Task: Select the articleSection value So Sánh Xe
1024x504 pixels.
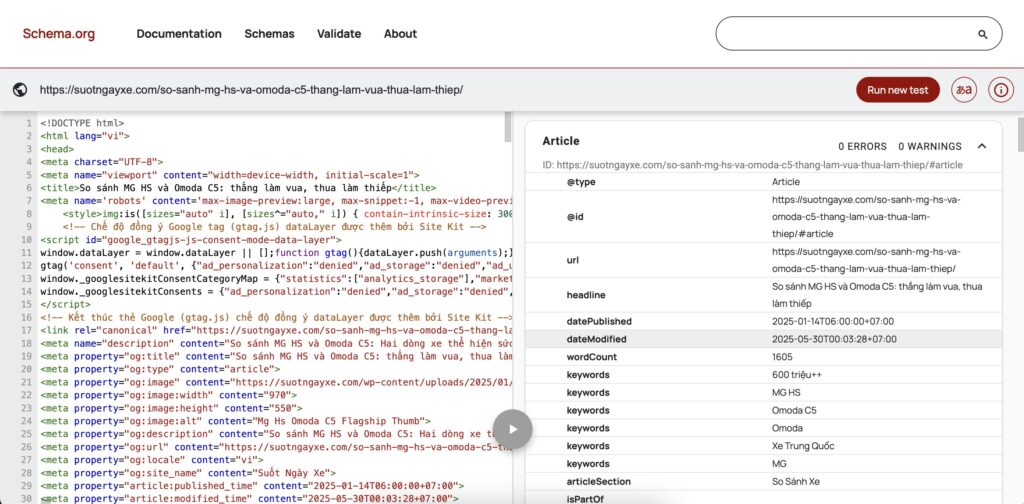Action: coord(795,481)
